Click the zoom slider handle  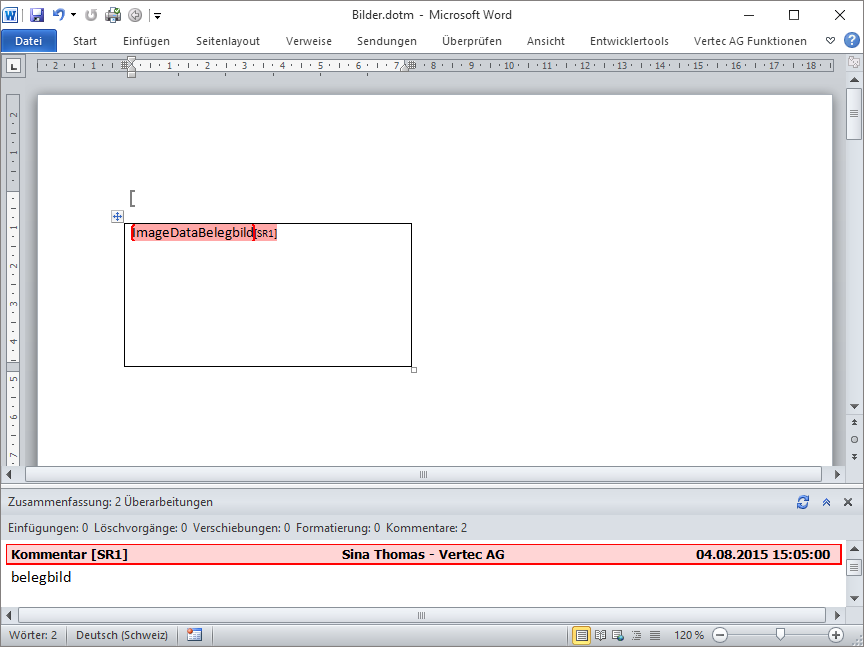(780, 634)
